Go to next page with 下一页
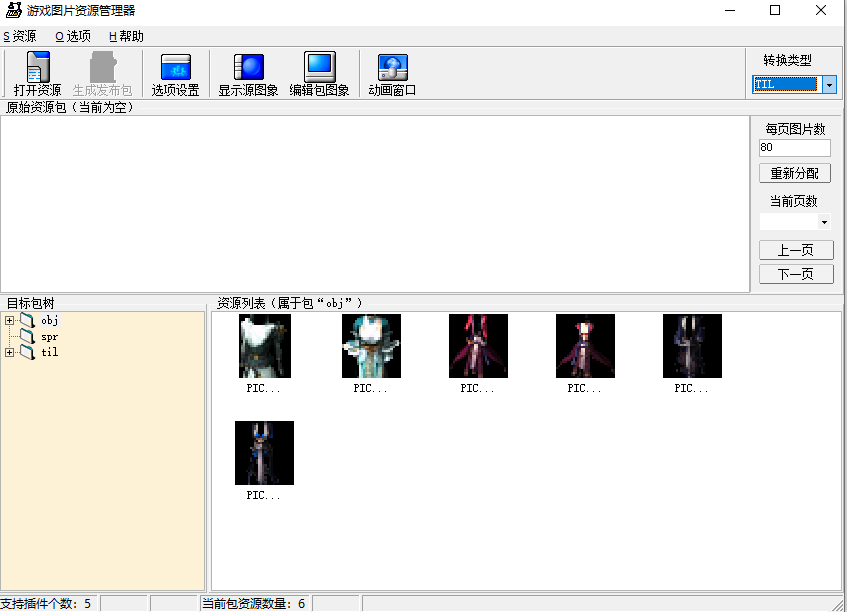The image size is (847, 612). (x=796, y=274)
